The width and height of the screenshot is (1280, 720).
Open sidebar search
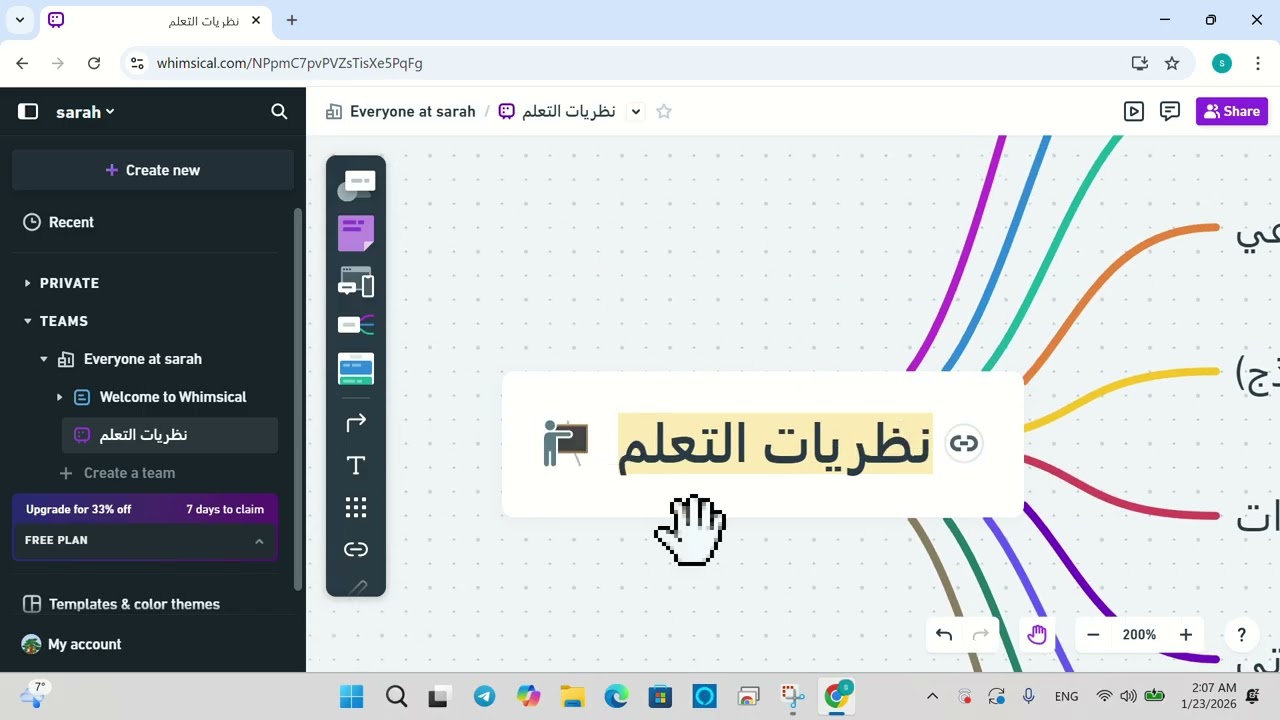tap(279, 112)
